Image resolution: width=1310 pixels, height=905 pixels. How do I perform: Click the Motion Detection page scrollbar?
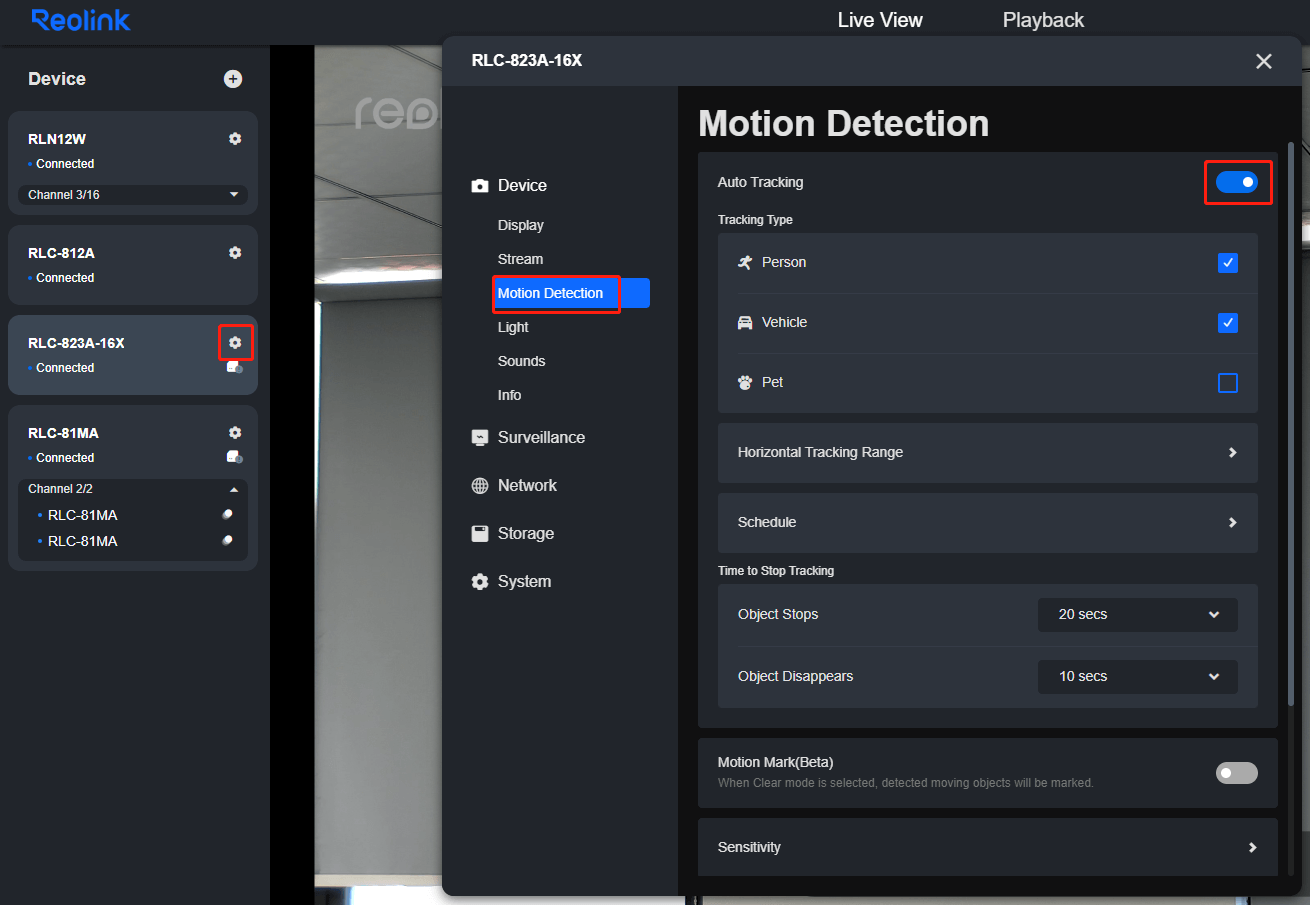pyautogui.click(x=1291, y=424)
